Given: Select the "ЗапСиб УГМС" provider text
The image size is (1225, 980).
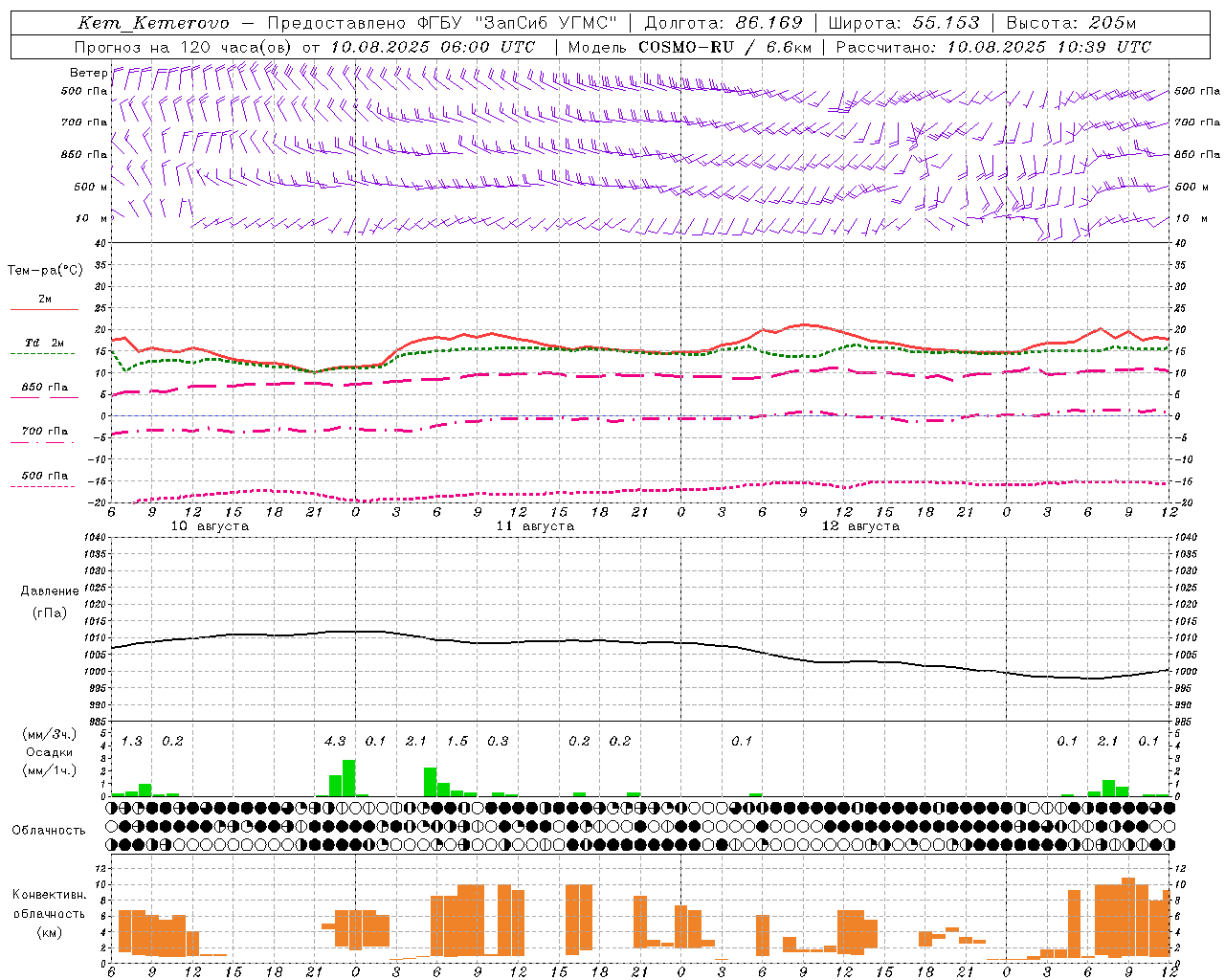Looking at the screenshot, I should pos(546,23).
